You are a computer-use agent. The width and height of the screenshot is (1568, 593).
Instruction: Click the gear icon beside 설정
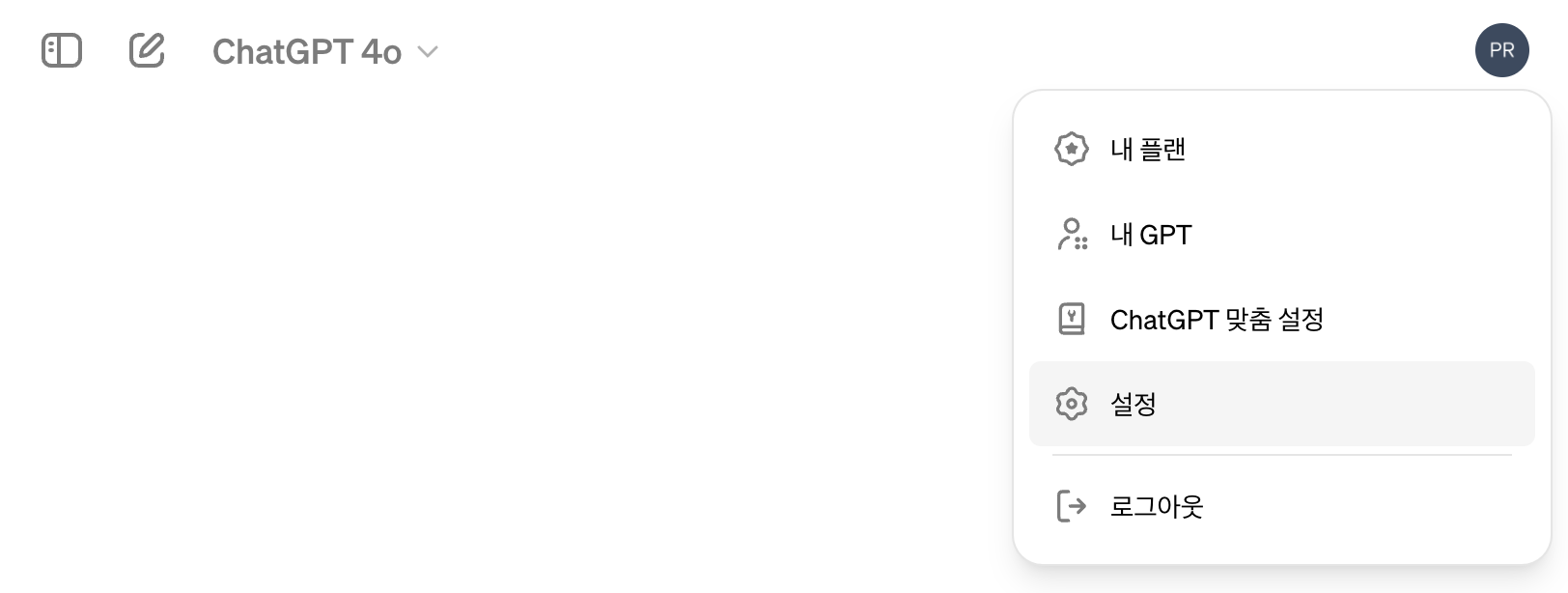coord(1072,405)
